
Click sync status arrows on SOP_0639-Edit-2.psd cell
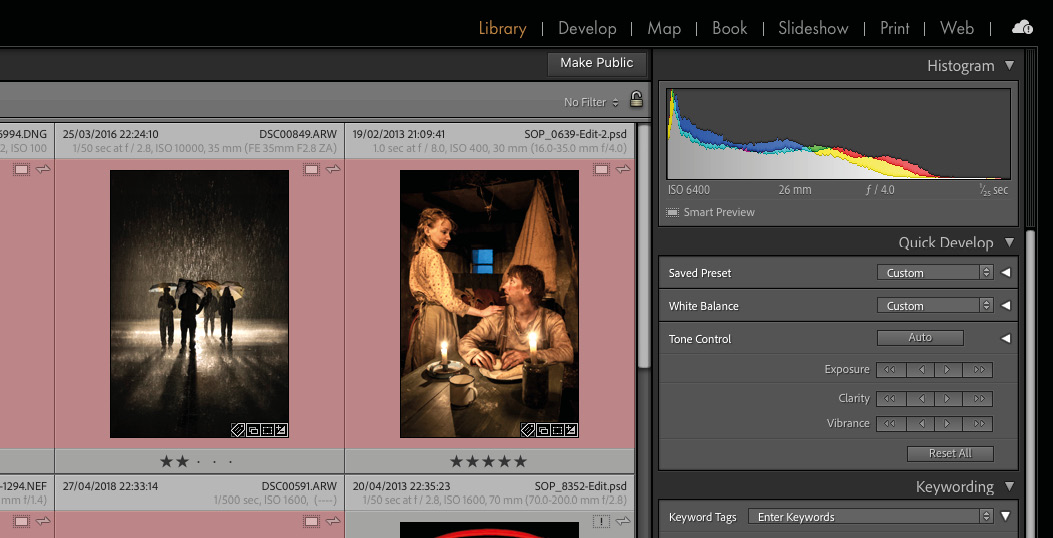pyautogui.click(x=624, y=169)
